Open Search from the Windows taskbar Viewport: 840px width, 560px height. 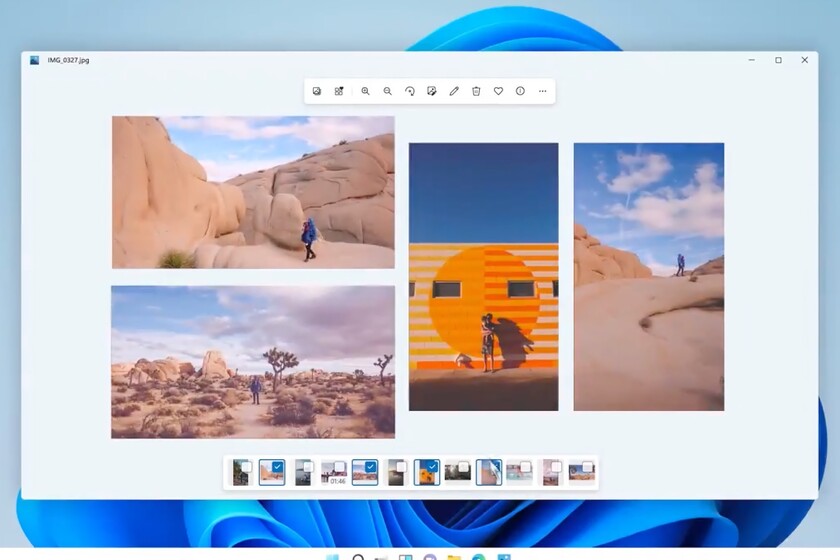[358, 555]
